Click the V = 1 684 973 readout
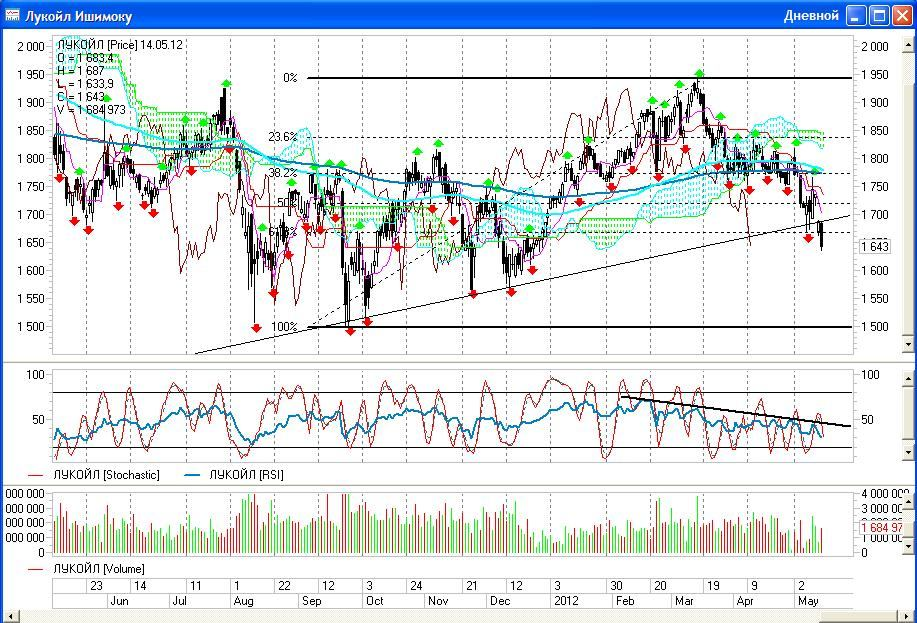Viewport: 917px width, 623px height. point(91,109)
